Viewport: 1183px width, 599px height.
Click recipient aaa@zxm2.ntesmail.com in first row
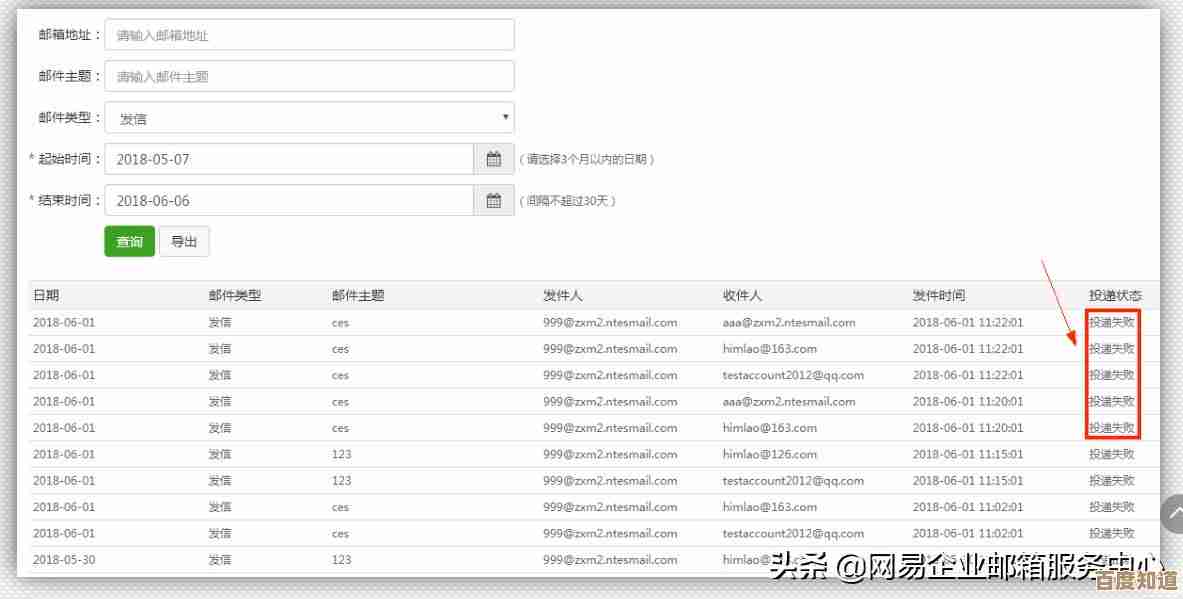click(788, 322)
